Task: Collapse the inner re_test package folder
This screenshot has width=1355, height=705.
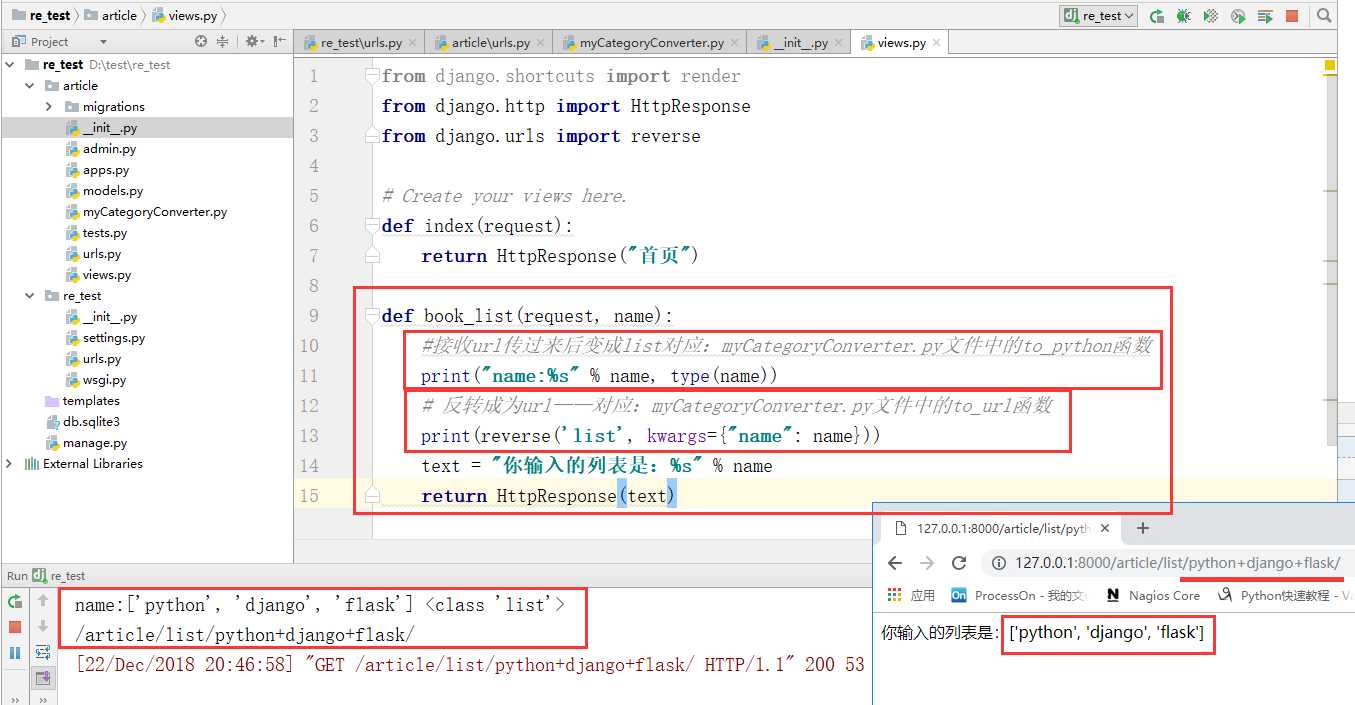Action: [x=30, y=295]
